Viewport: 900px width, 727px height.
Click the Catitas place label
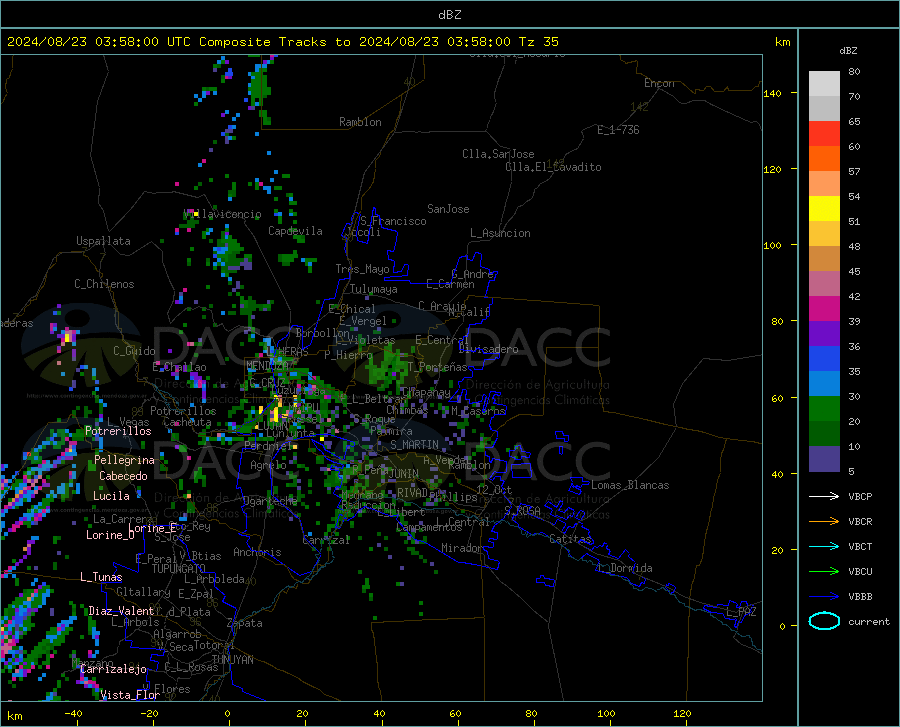[x=570, y=539]
